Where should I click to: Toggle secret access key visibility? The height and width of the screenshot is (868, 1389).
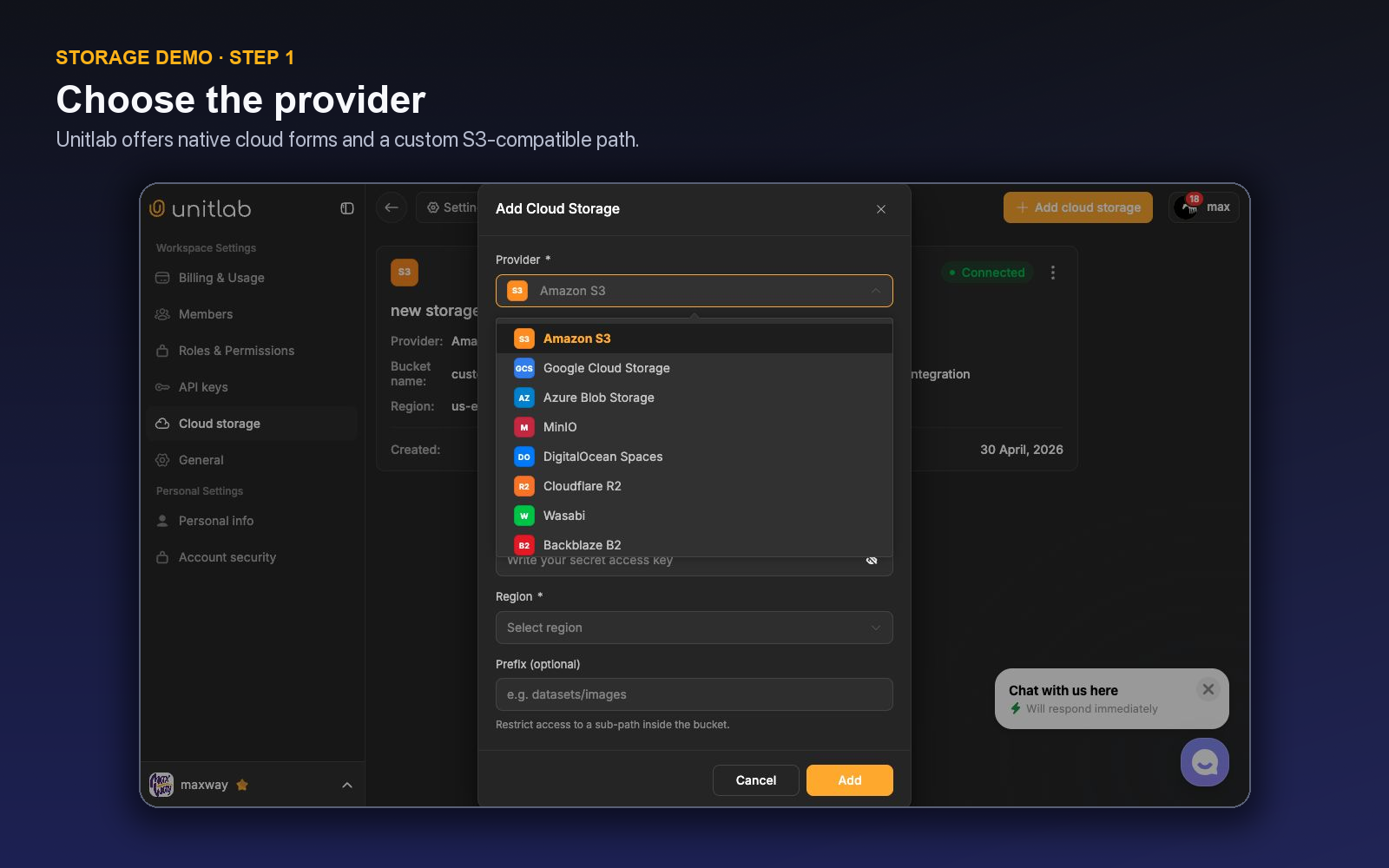point(872,561)
